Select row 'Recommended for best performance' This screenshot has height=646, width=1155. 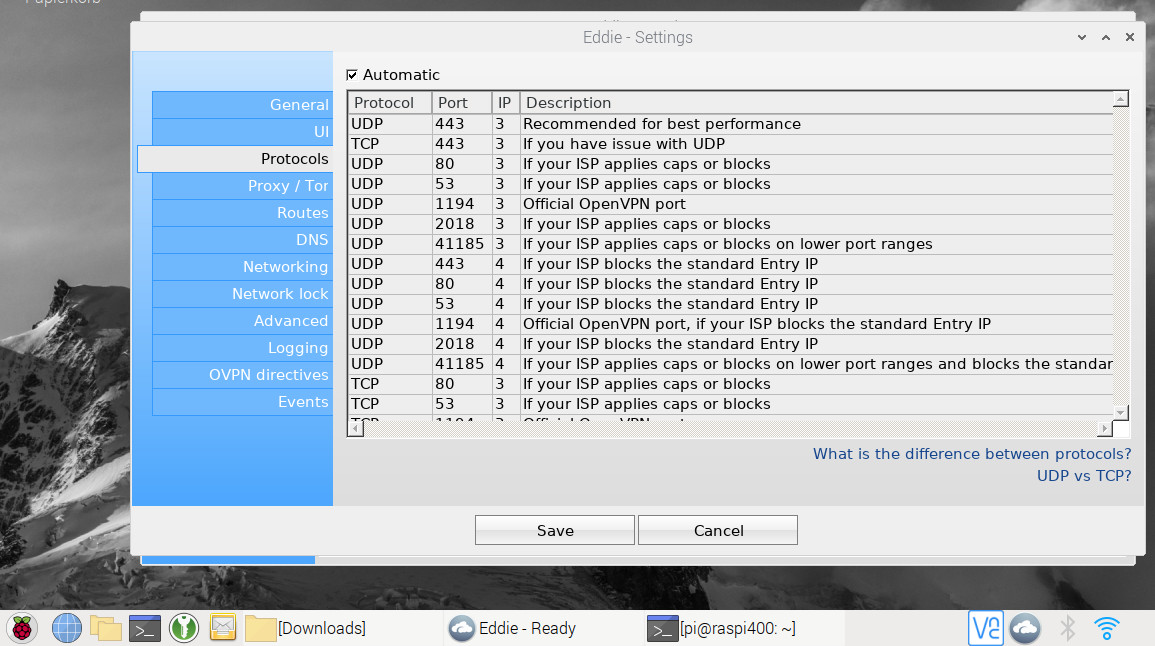(x=730, y=124)
